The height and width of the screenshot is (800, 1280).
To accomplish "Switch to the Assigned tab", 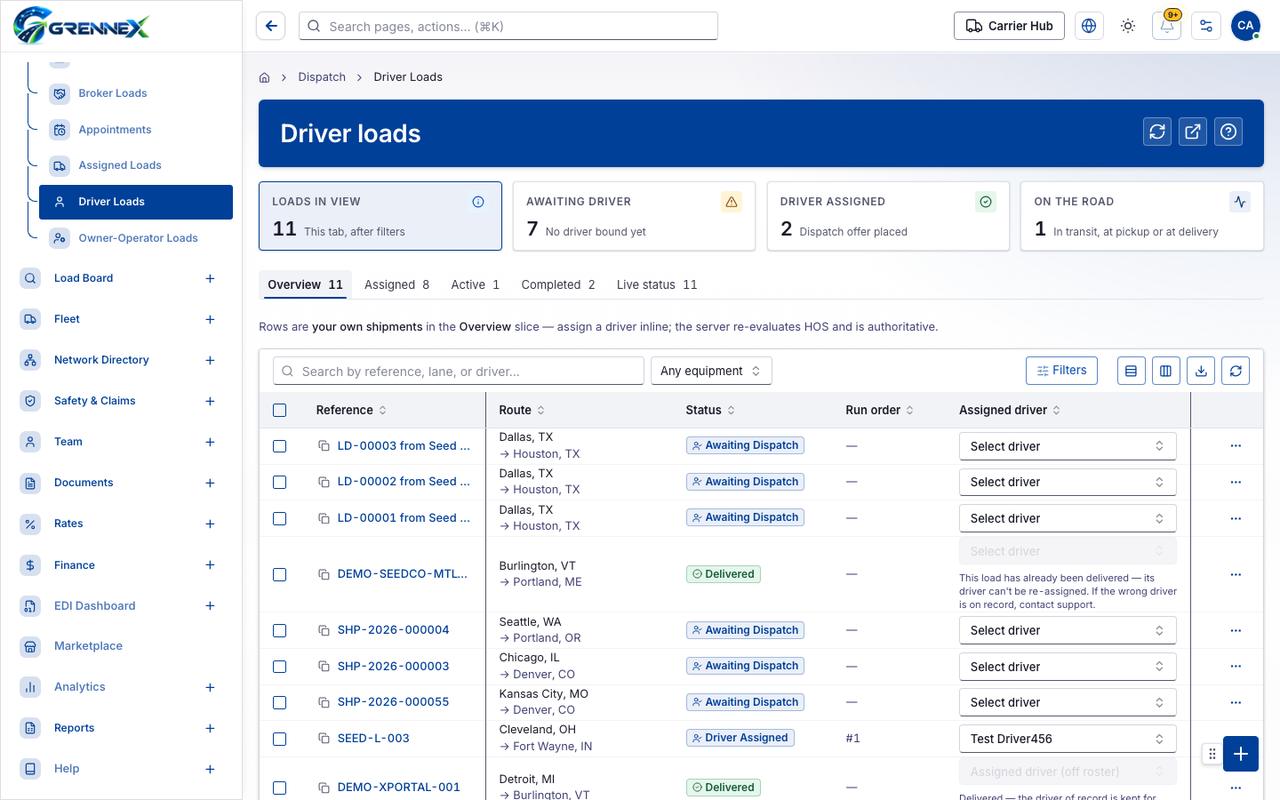I will pos(397,285).
